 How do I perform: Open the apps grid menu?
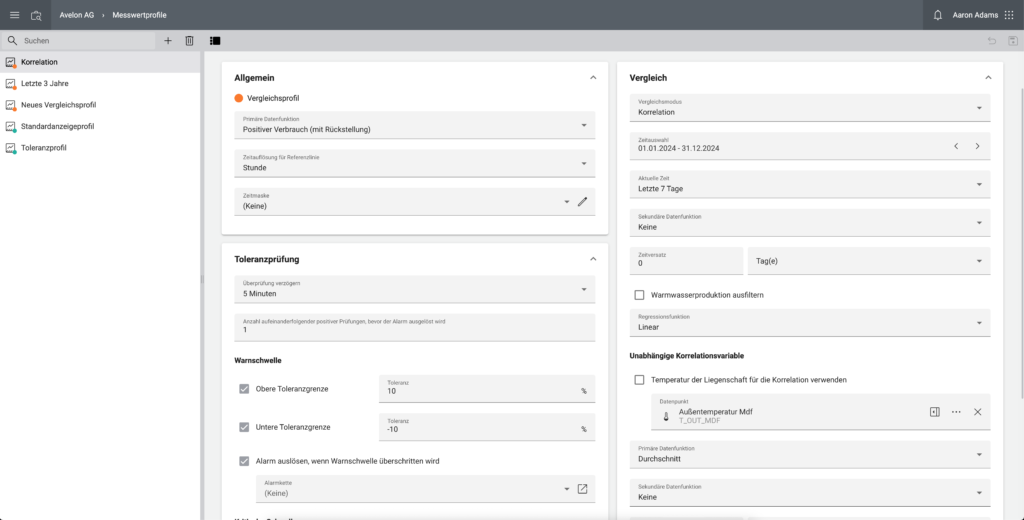pyautogui.click(x=1007, y=15)
